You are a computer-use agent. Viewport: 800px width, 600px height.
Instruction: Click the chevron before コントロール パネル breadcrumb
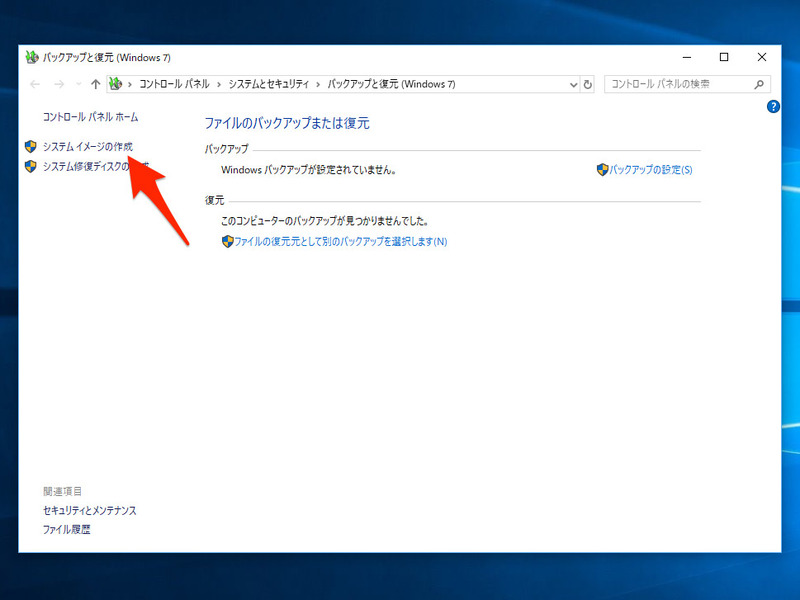[130, 85]
